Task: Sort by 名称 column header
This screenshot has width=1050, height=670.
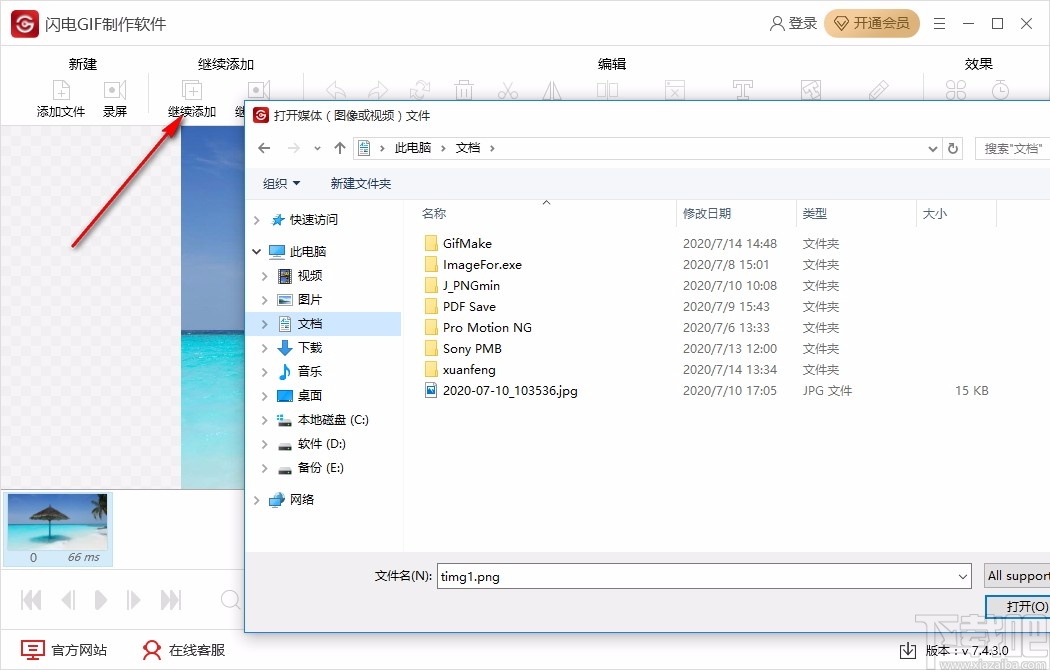Action: (434, 214)
